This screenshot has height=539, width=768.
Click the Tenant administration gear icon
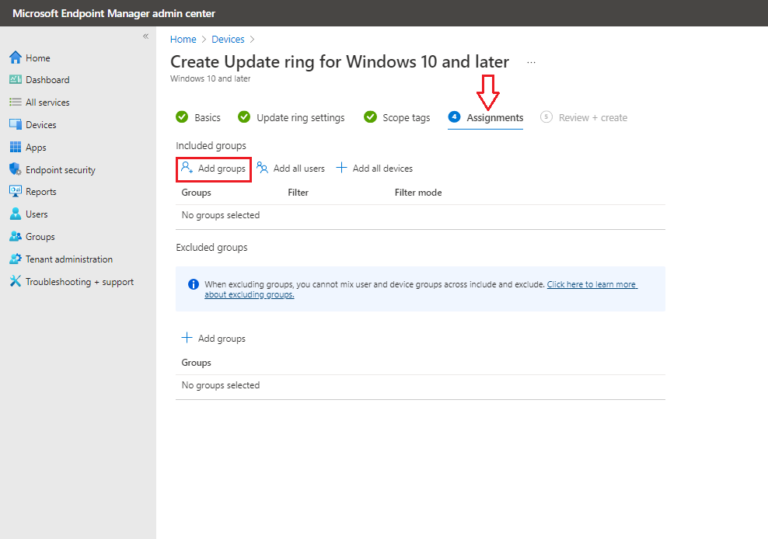[15, 259]
